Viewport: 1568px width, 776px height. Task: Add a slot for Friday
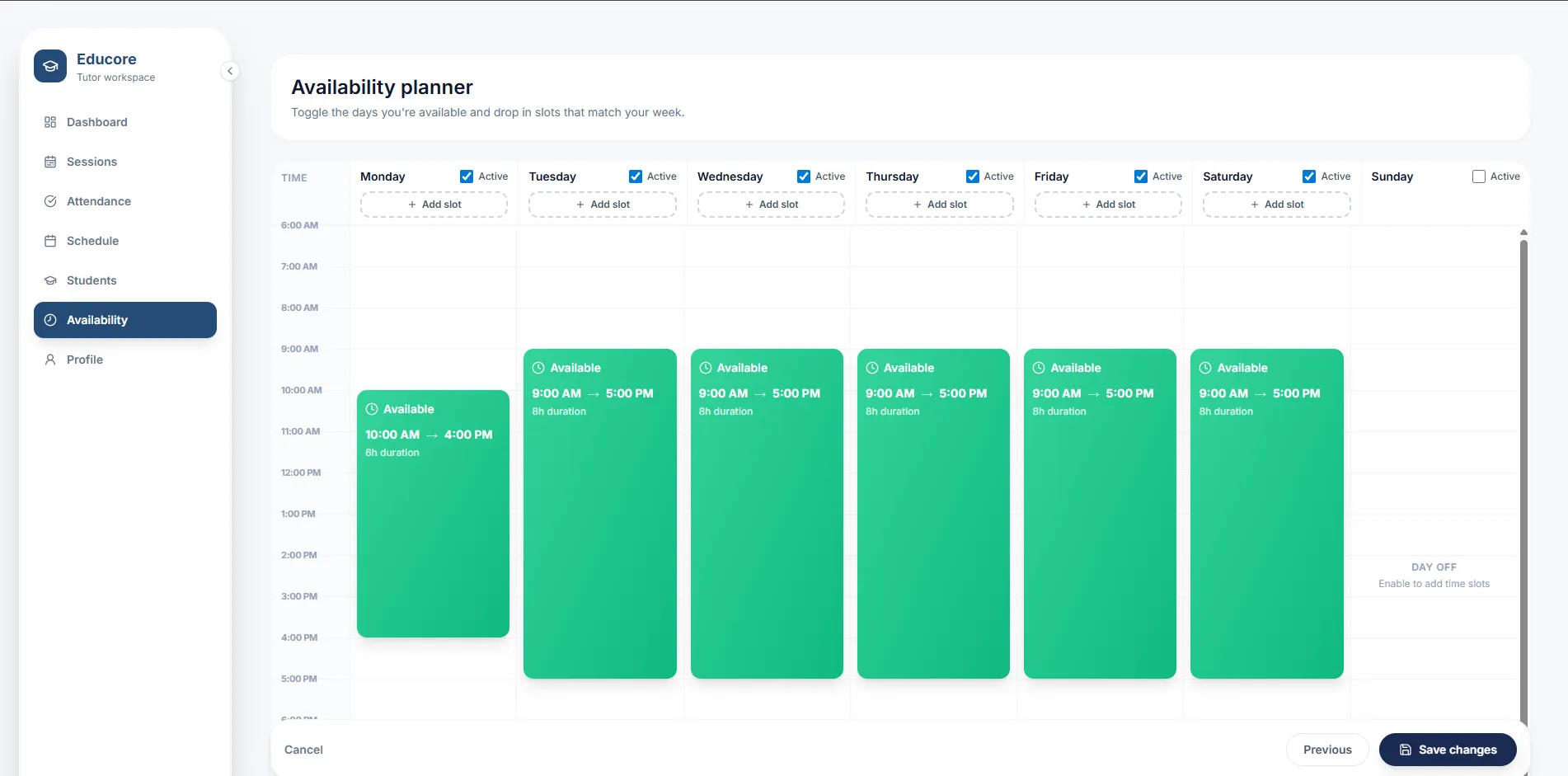click(1108, 205)
